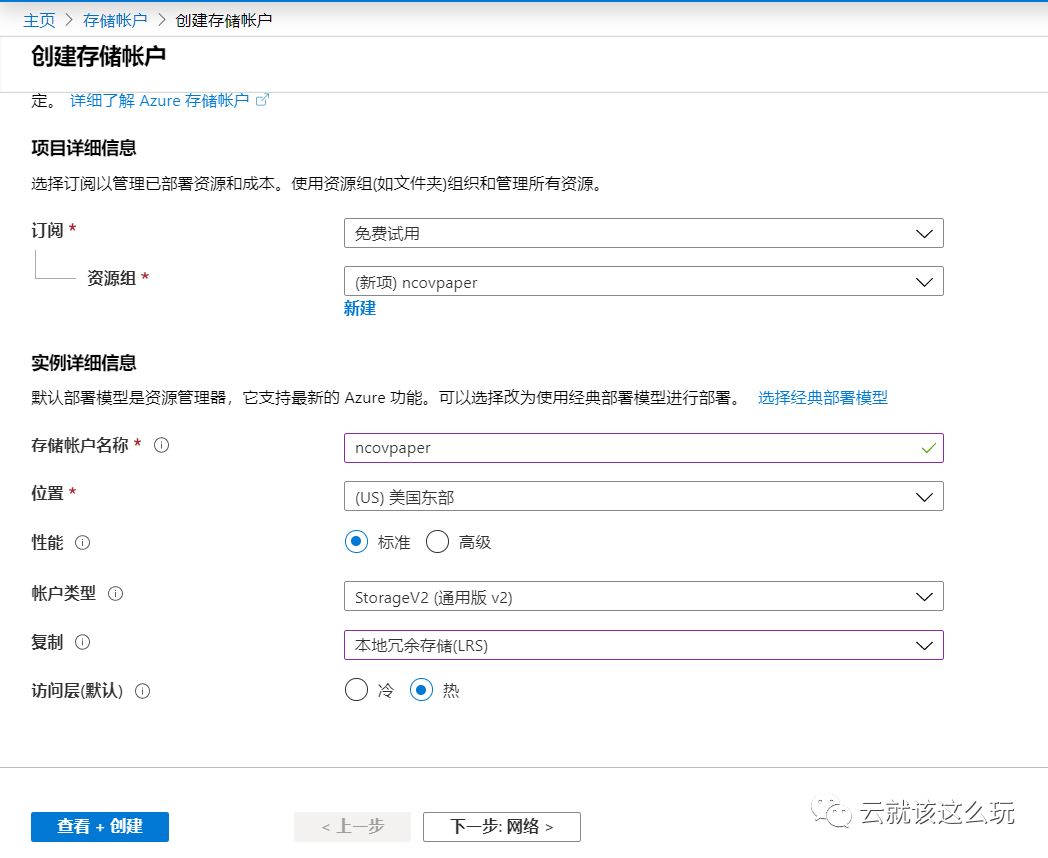Viewport: 1048px width, 858px height.
Task: Open 帐户类型 dropdown showing StorageV2
Action: click(x=644, y=597)
